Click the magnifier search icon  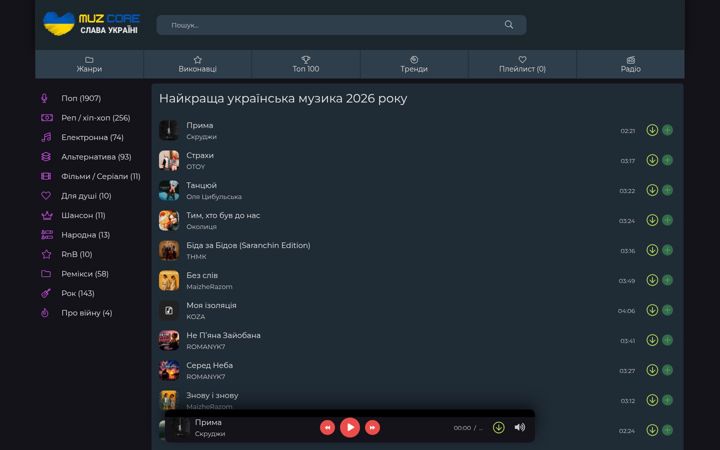[x=509, y=25]
